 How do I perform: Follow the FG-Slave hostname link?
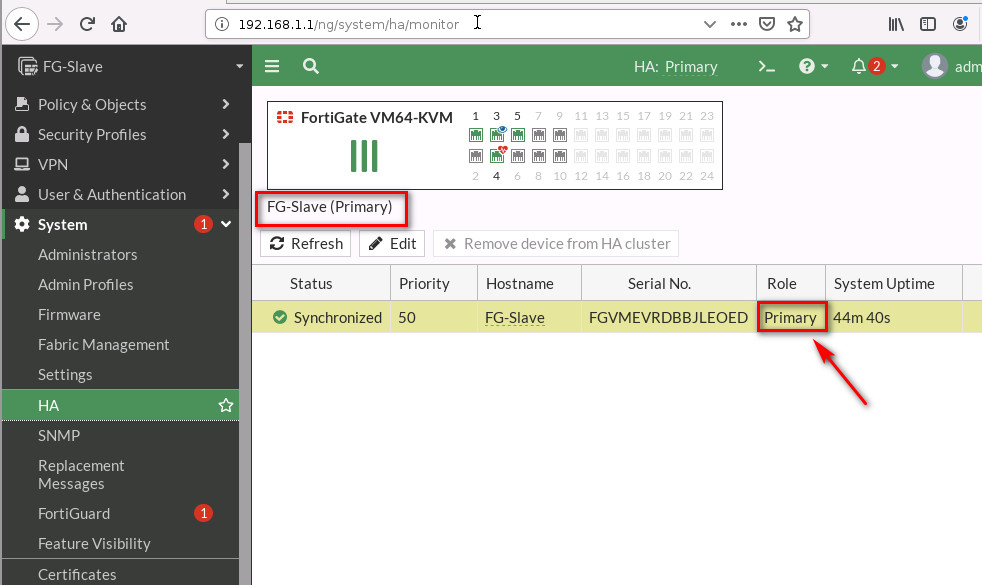point(515,317)
